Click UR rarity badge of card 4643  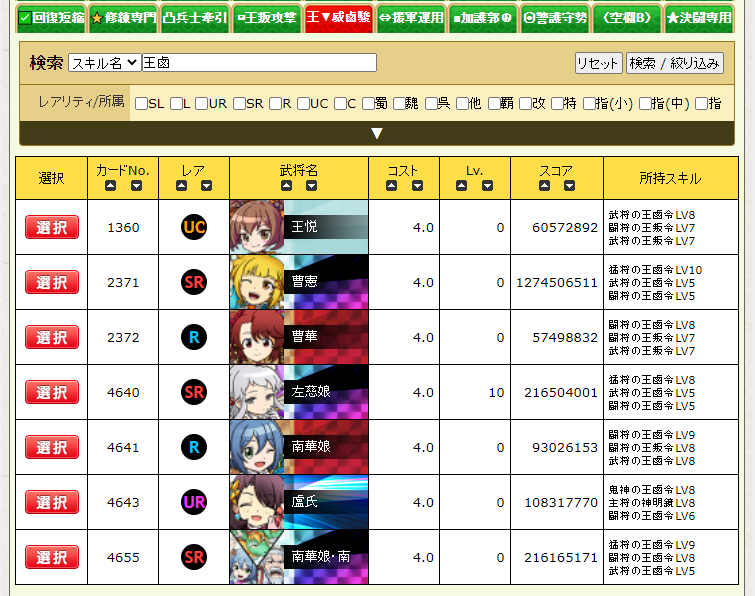click(x=194, y=502)
